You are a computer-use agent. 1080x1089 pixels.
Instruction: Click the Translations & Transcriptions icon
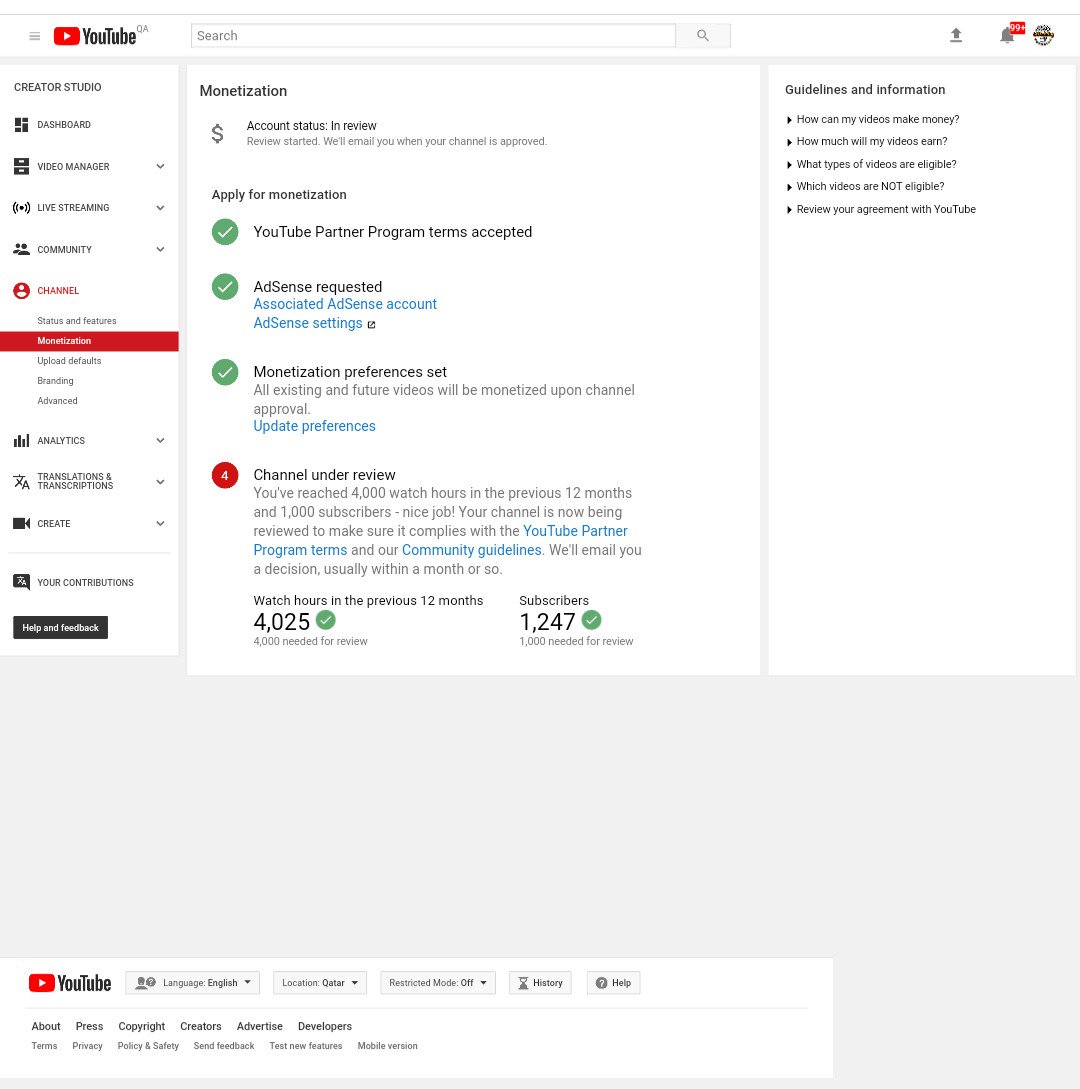pos(22,481)
